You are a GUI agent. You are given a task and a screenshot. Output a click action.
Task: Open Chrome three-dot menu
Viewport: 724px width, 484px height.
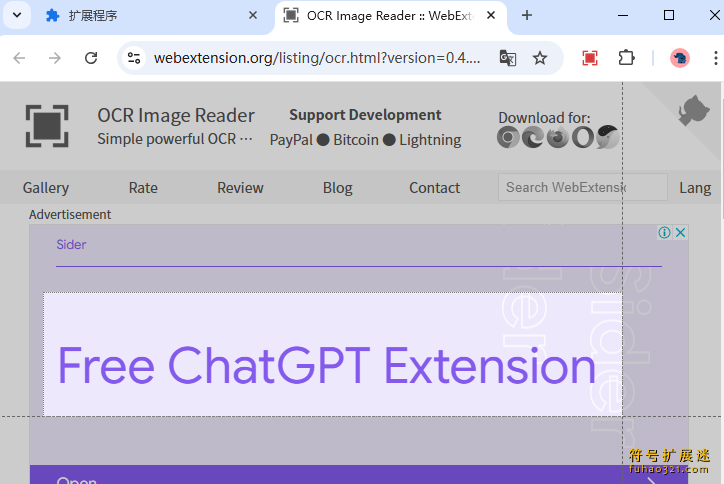tap(715, 58)
